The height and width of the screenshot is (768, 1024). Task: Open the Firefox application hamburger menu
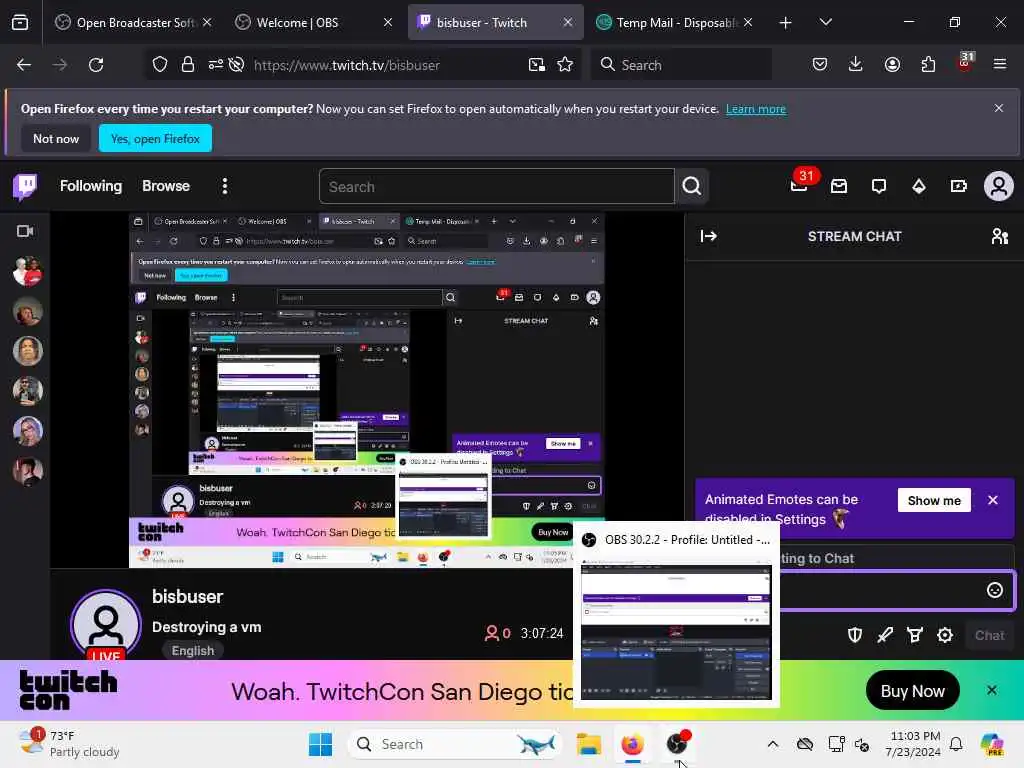[x=1000, y=65]
